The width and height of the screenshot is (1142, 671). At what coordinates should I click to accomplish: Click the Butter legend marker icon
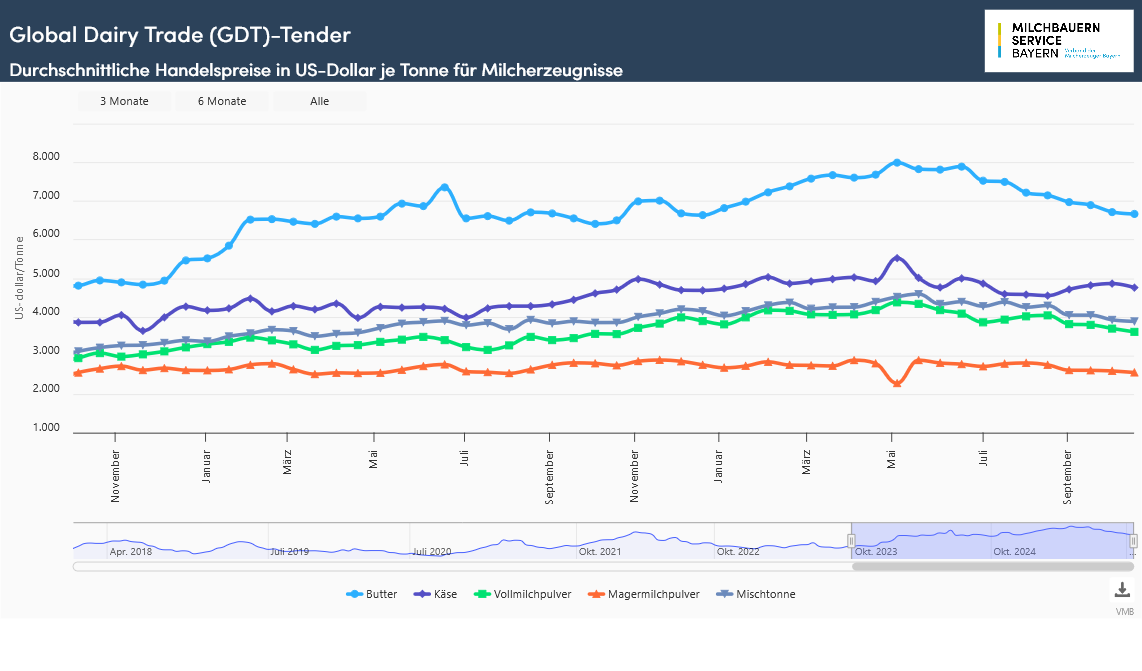(x=354, y=594)
